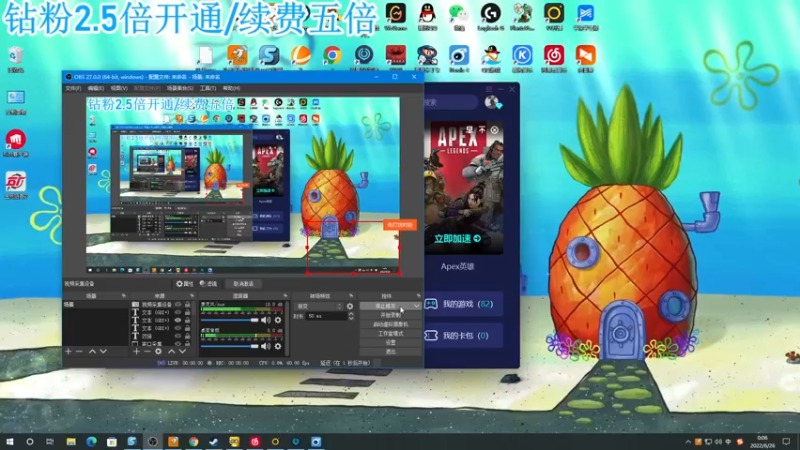Hide the 视频采集设备 source via eye icon
The width and height of the screenshot is (800, 450).
[x=178, y=305]
